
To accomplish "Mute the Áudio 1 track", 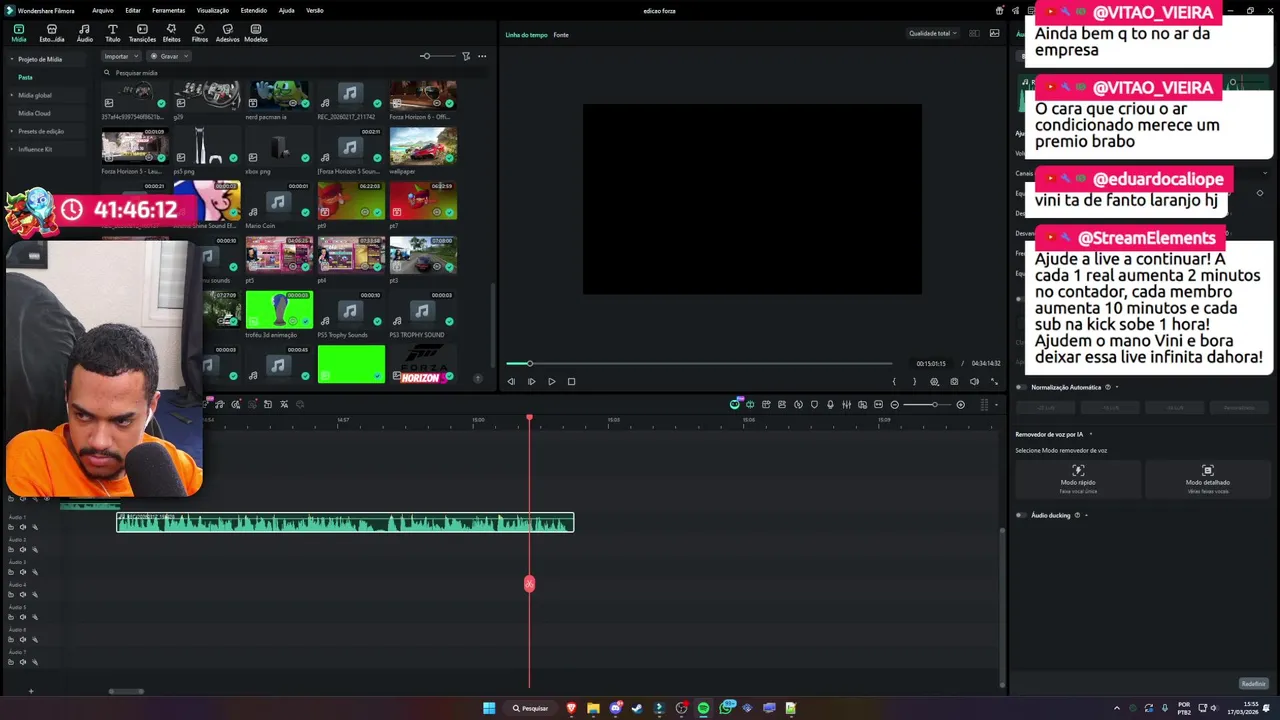I will coord(23,527).
